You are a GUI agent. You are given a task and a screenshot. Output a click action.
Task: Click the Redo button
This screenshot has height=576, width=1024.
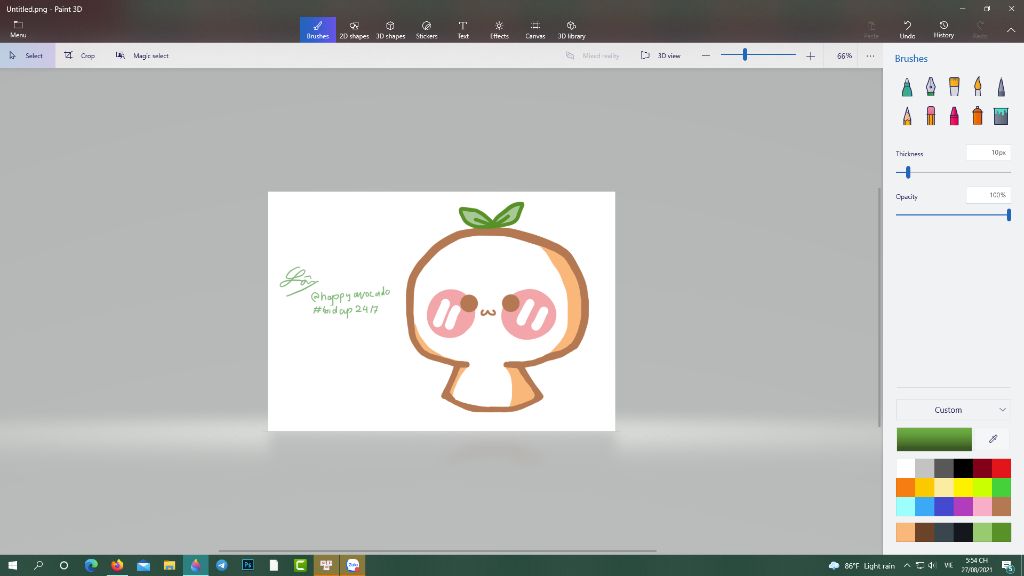coord(980,29)
